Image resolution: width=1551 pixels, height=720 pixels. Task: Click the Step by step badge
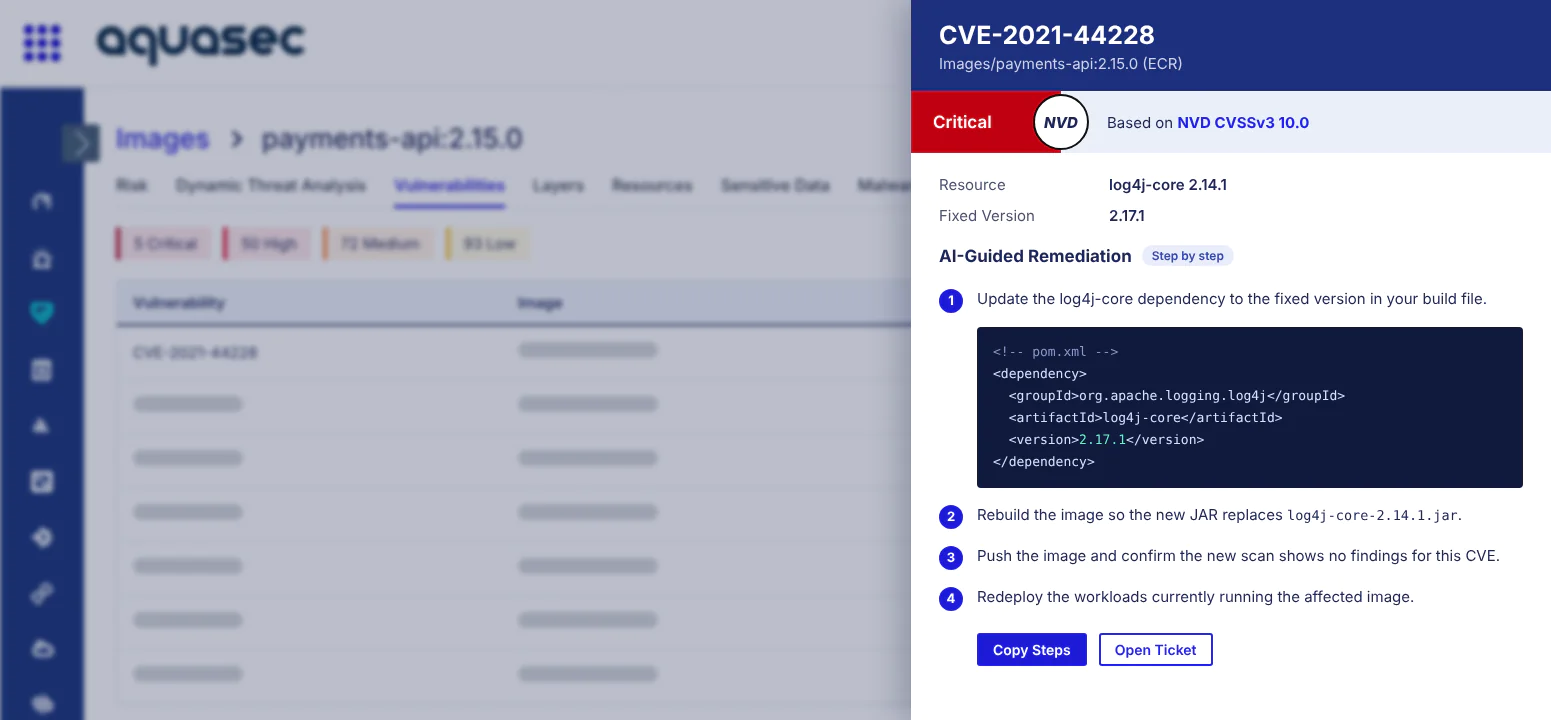click(1188, 256)
